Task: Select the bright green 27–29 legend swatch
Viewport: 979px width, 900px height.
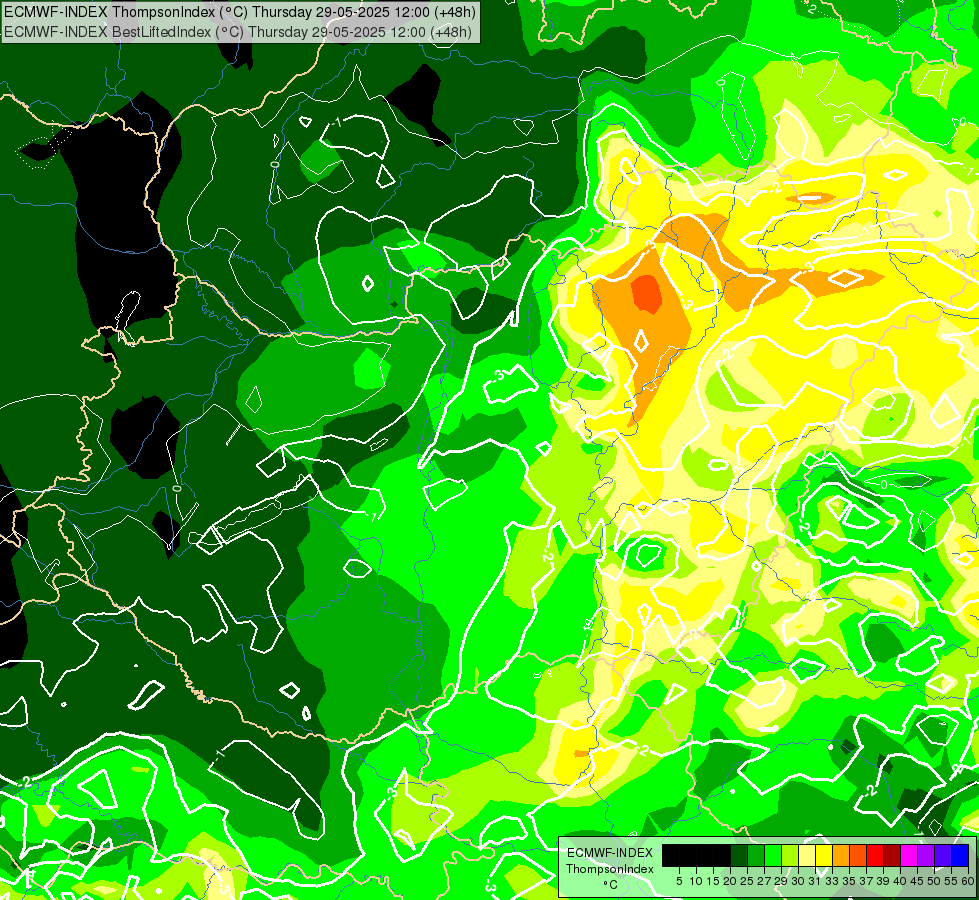Action: [773, 855]
